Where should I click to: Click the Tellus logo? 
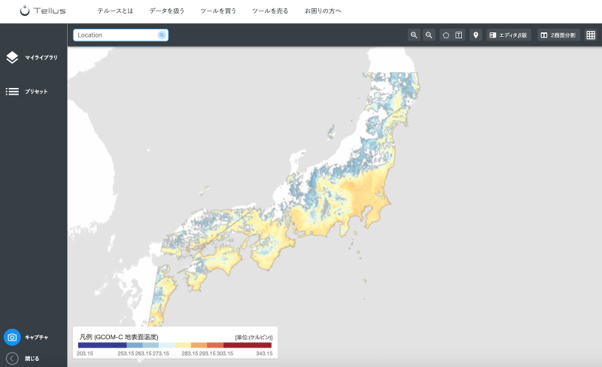click(x=43, y=11)
